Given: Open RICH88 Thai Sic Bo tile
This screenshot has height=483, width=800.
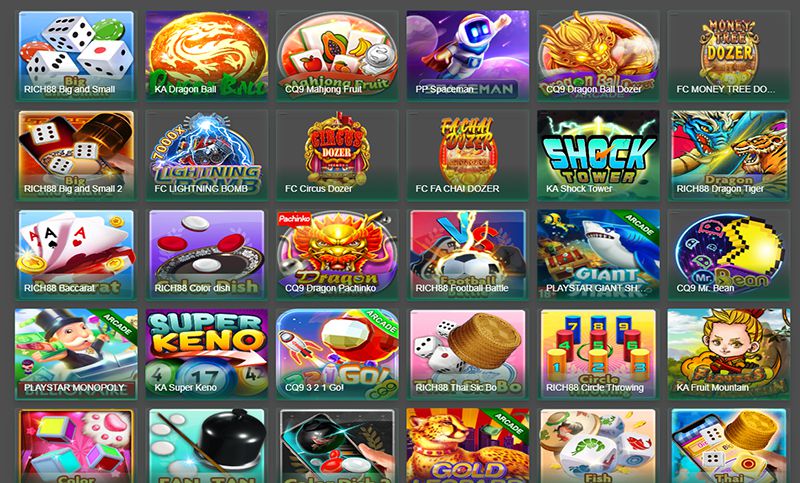Looking at the screenshot, I should tap(468, 353).
